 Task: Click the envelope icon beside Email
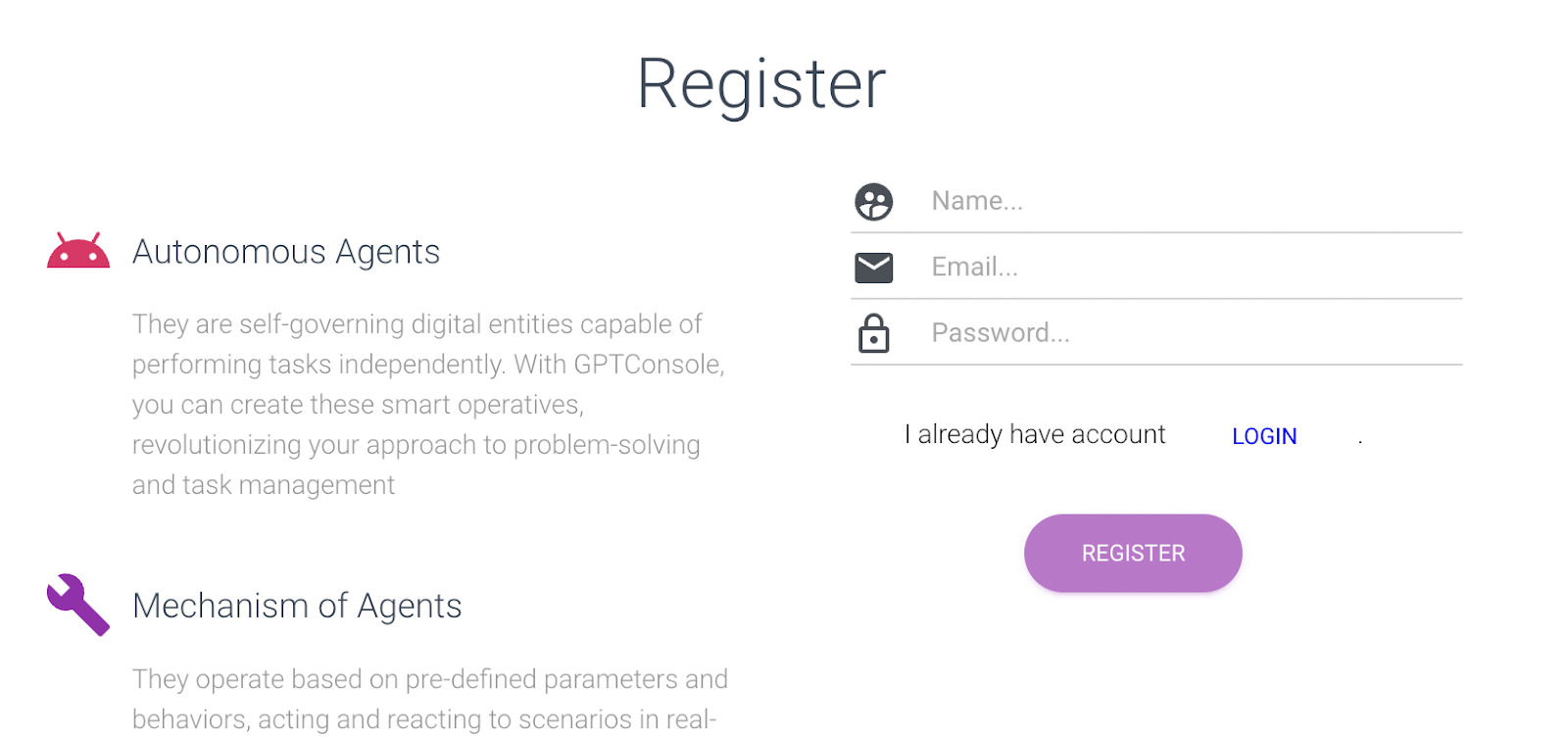[873, 268]
